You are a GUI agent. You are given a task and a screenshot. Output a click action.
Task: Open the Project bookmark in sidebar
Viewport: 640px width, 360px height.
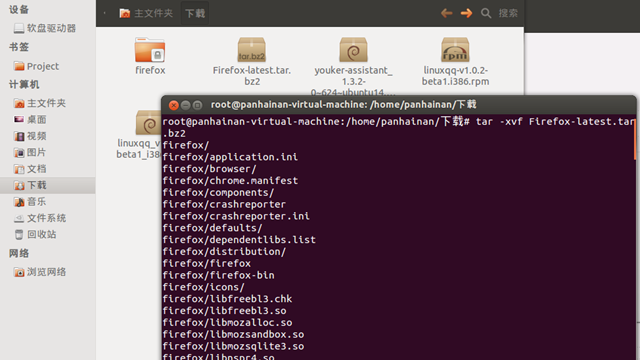click(x=37, y=66)
